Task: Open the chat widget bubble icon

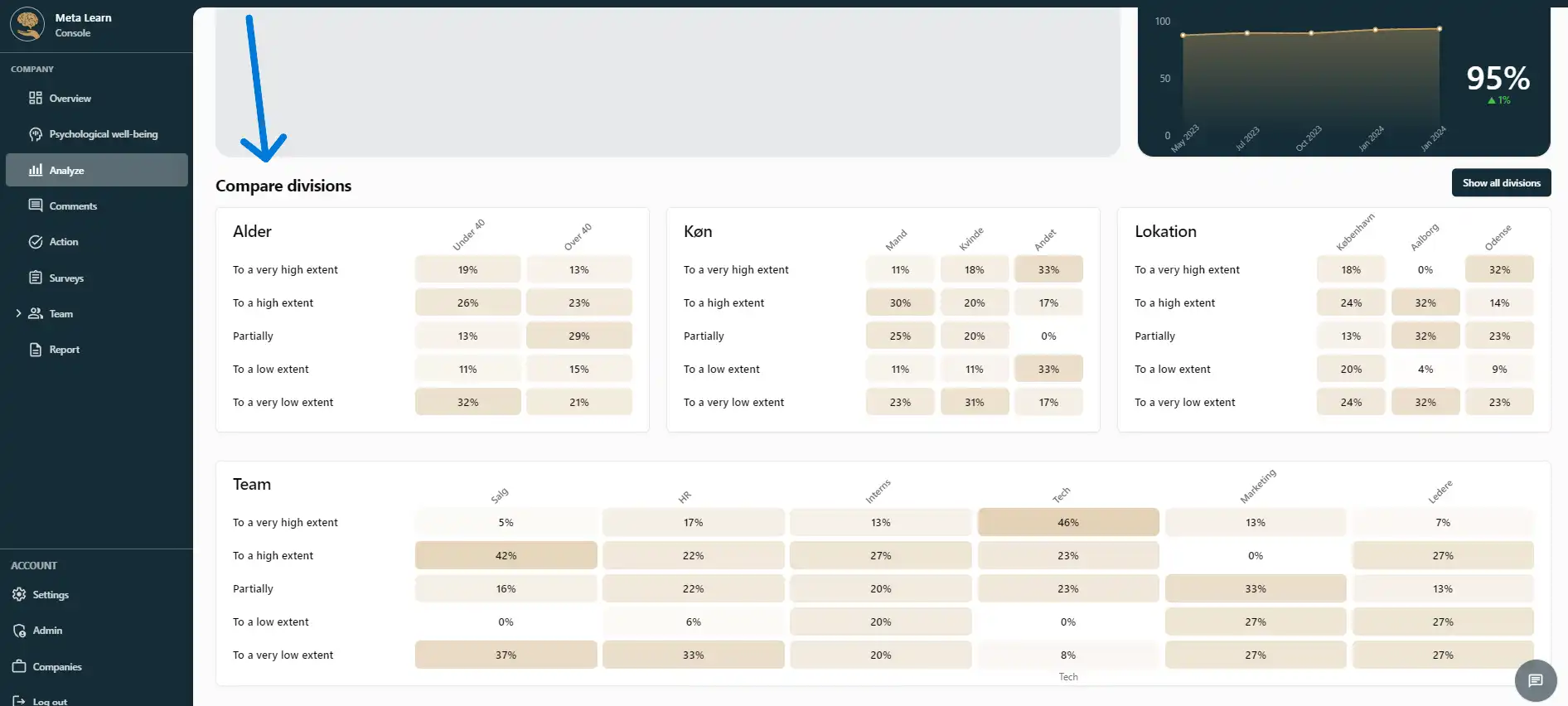Action: point(1536,681)
